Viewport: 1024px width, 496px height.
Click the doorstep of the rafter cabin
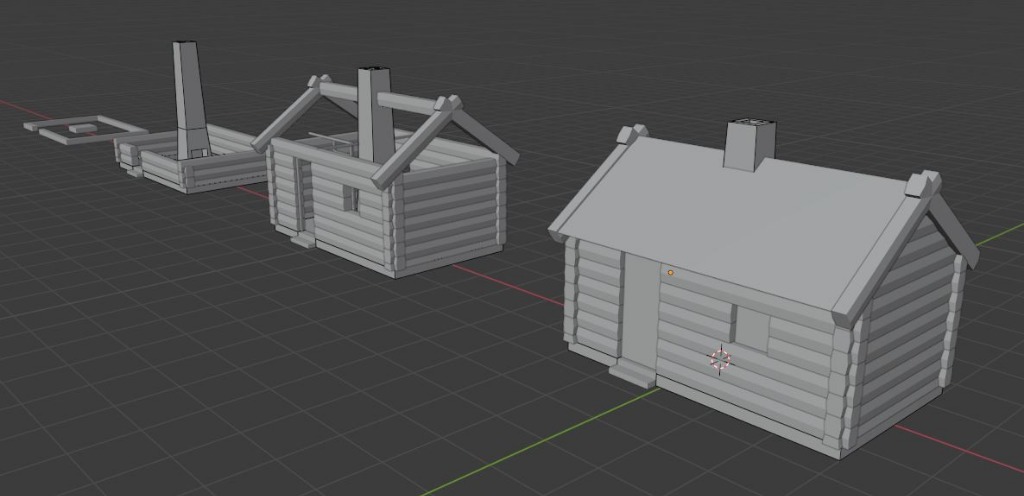tap(301, 240)
